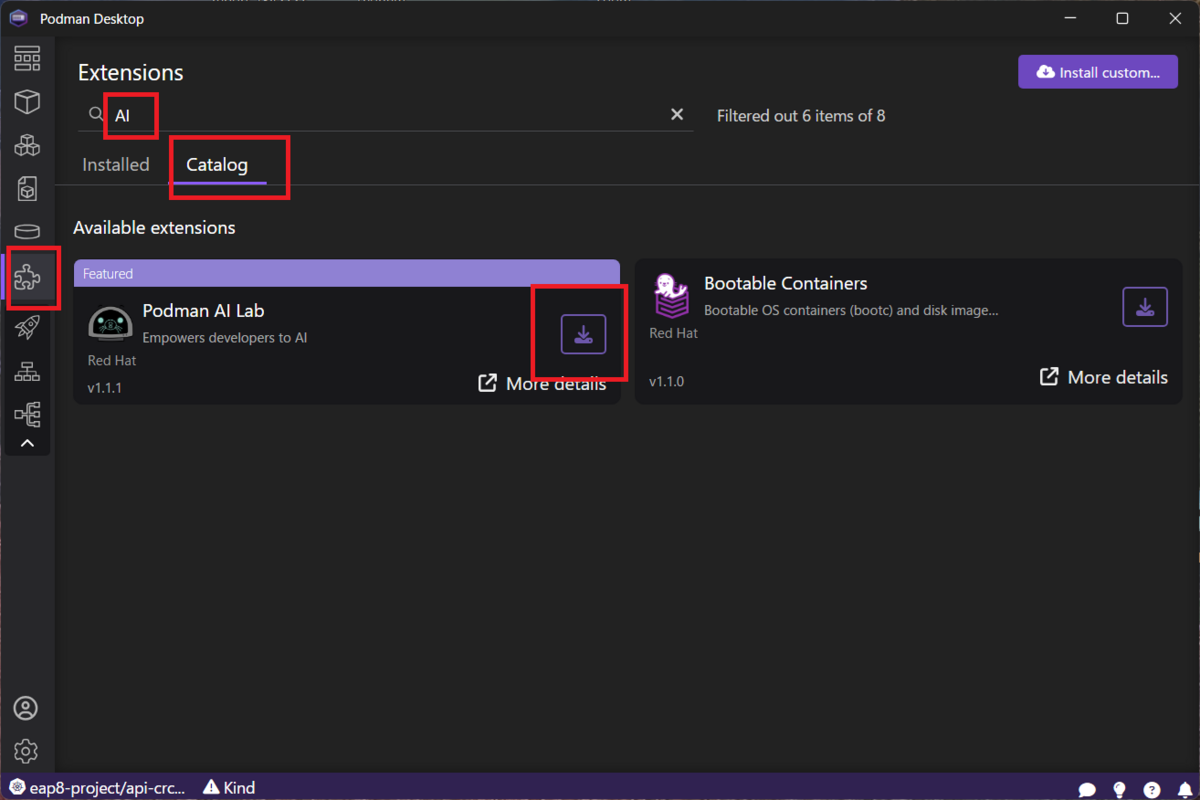Click Install custom... button

tap(1098, 72)
